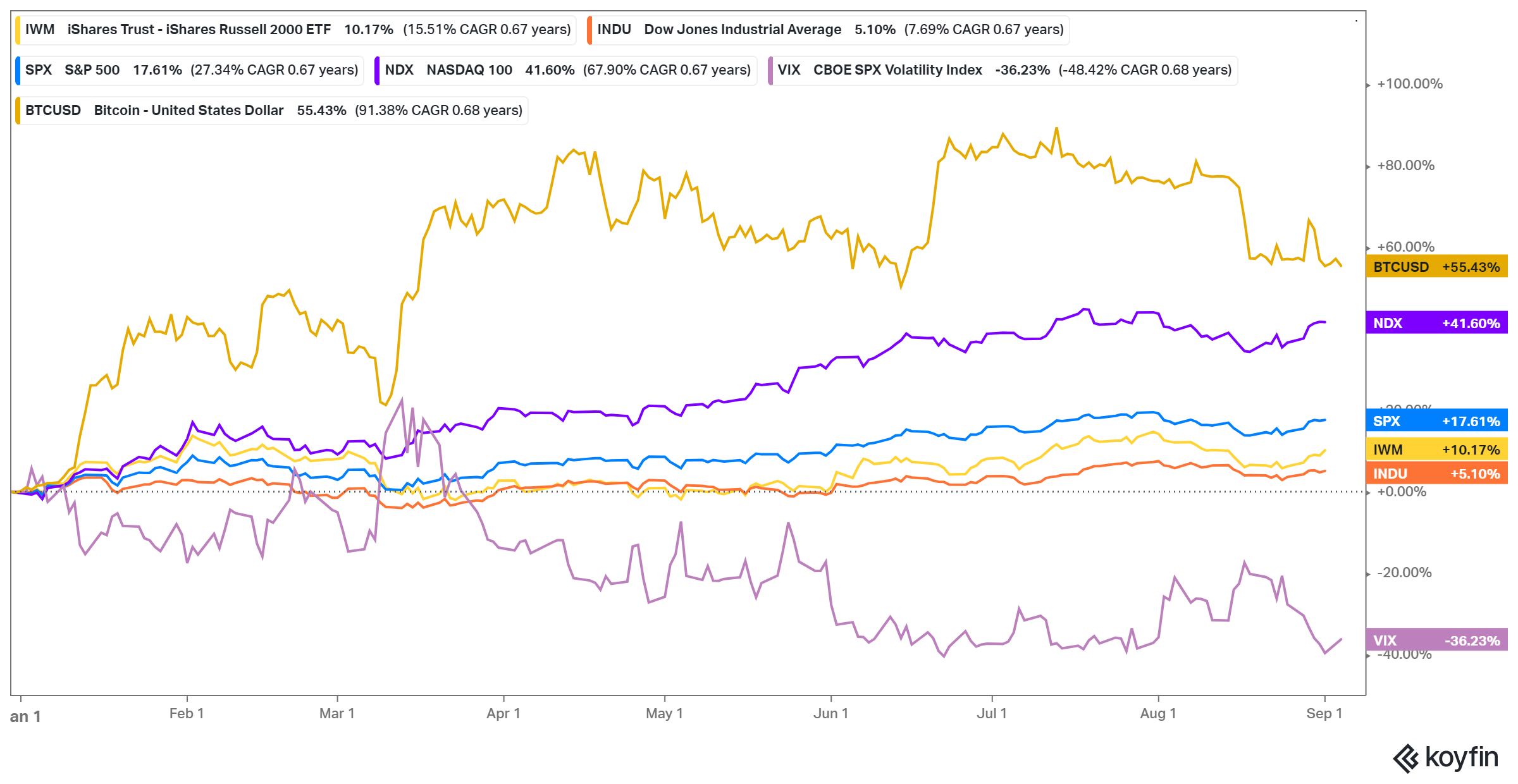Click the NDX +41.60% price tag
Screen dimensions: 1518x784
(1436, 323)
